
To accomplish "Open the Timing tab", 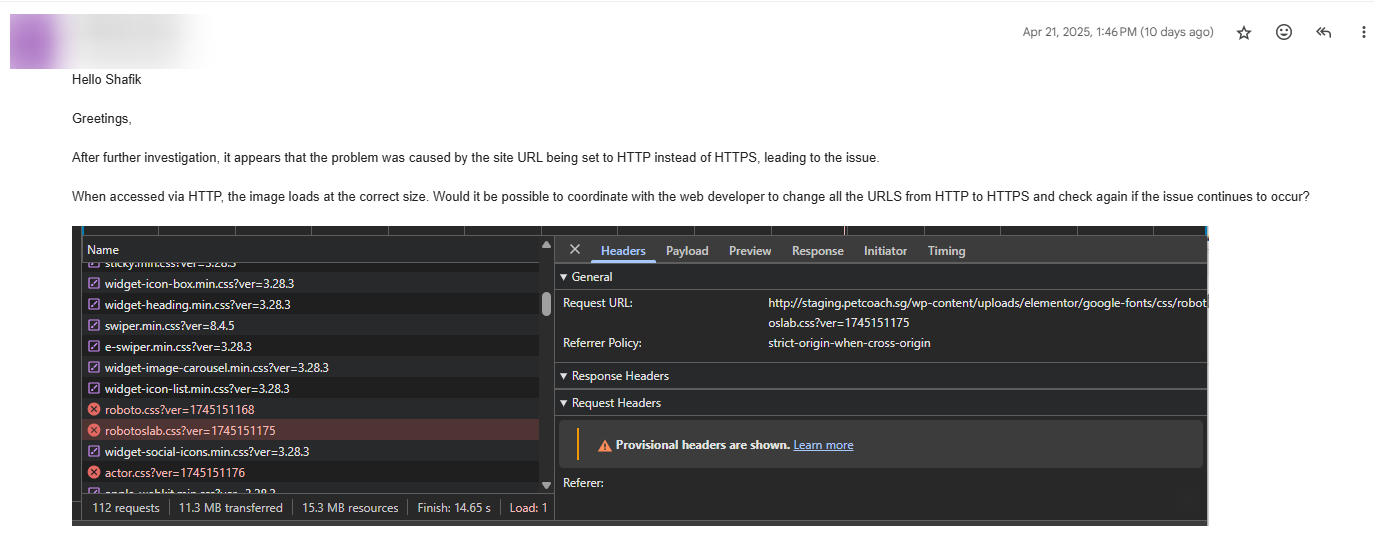I will click(946, 251).
